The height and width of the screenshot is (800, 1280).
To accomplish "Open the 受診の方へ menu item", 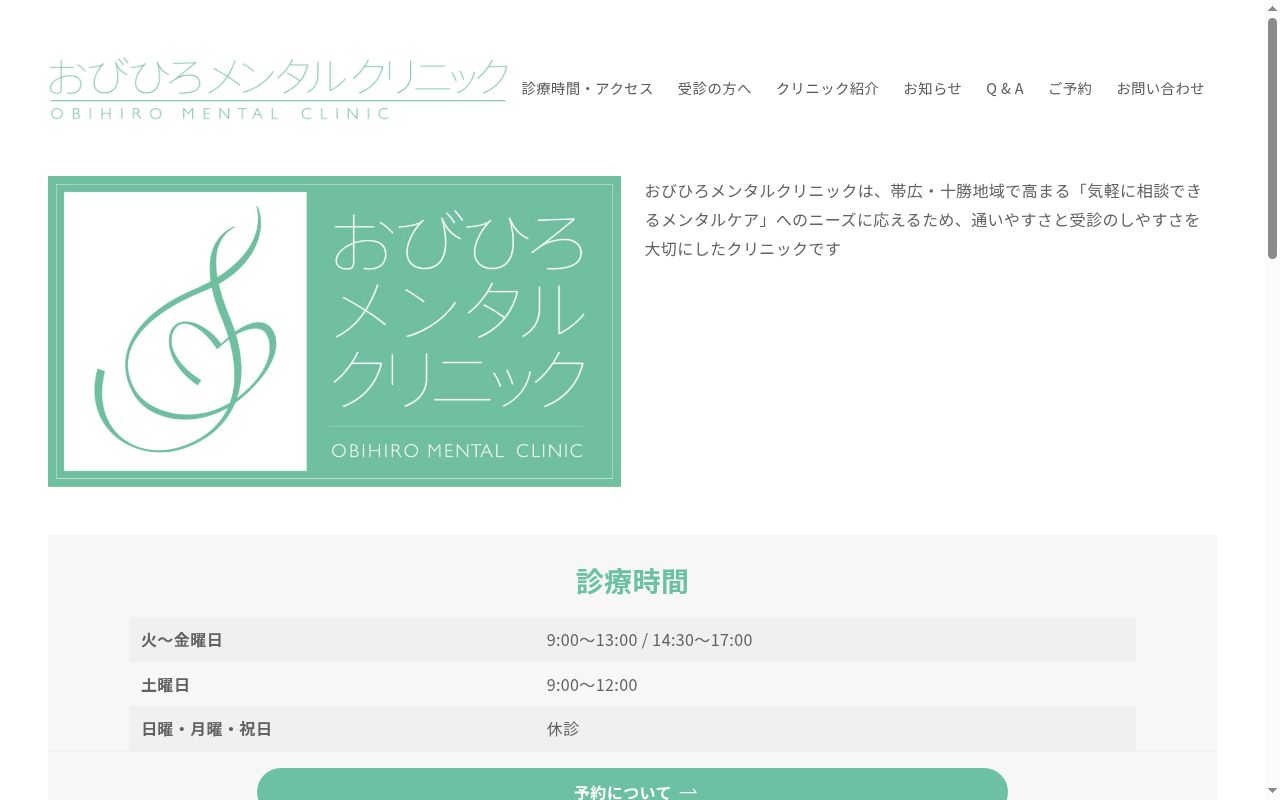I will click(714, 88).
